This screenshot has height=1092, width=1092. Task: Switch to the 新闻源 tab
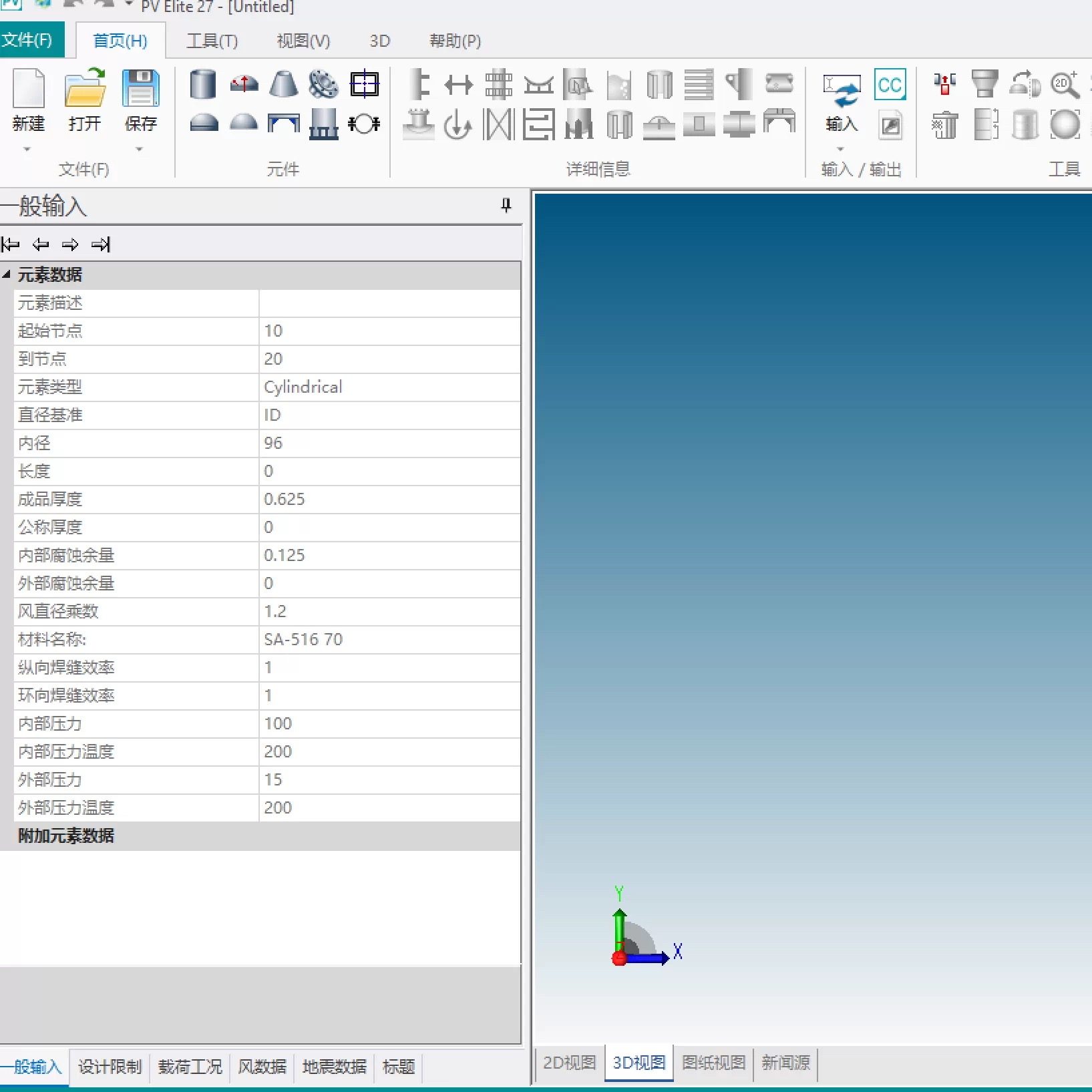pos(785,1063)
